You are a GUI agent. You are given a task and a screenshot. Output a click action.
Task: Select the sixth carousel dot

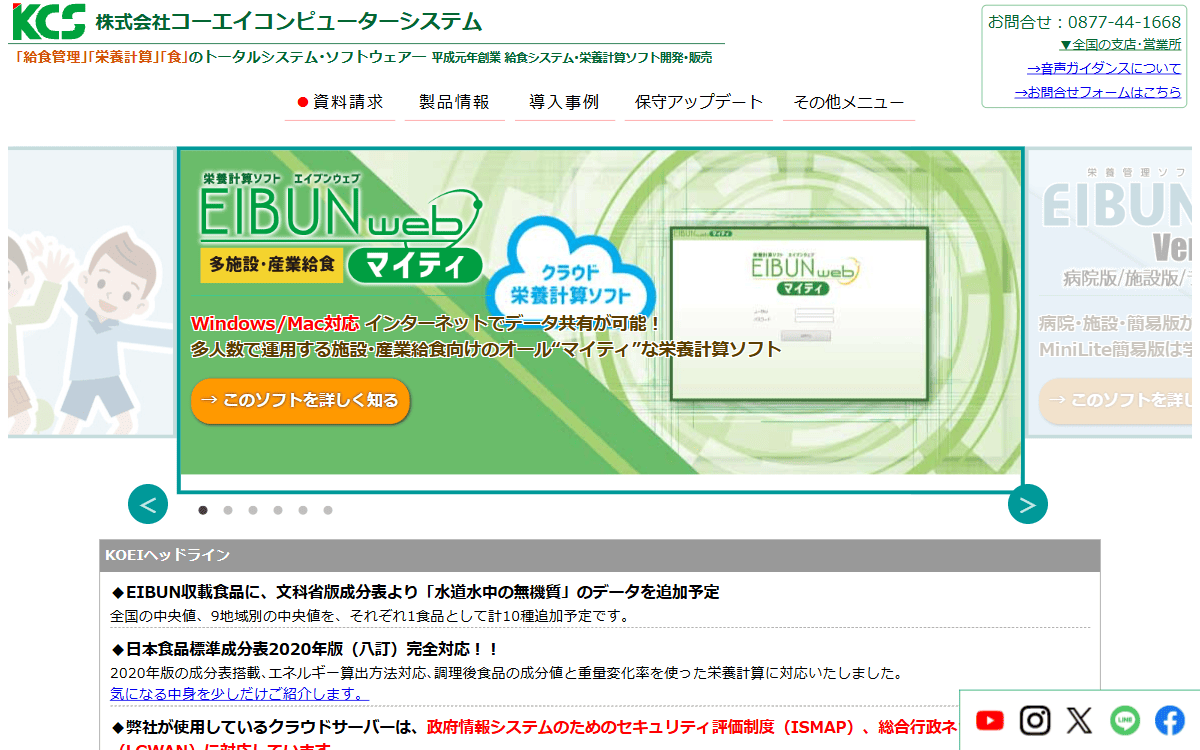pos(328,510)
